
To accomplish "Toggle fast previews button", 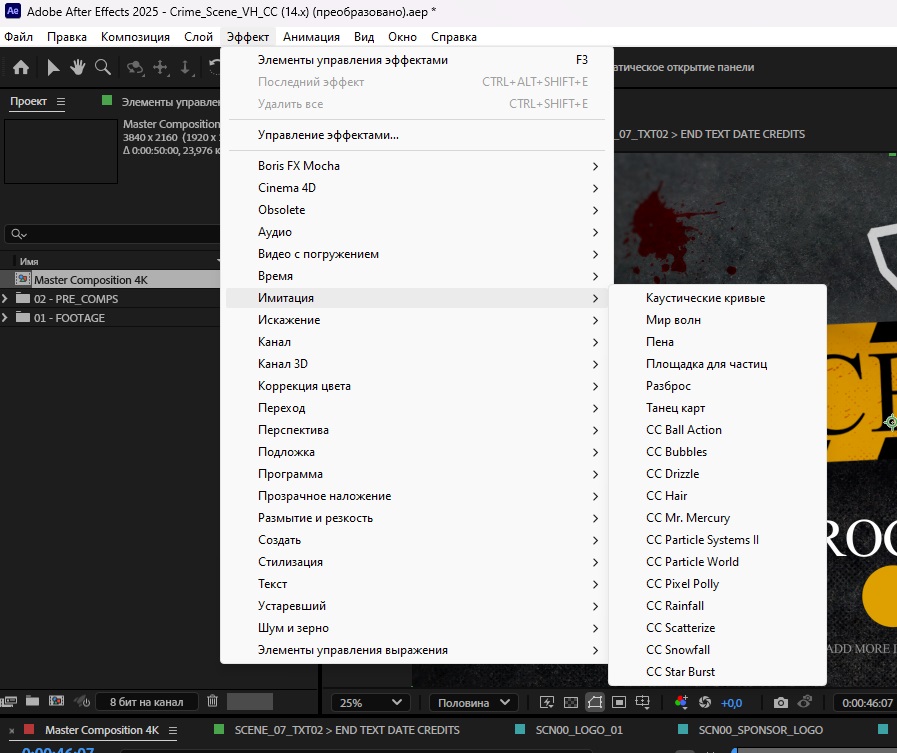I will [547, 703].
